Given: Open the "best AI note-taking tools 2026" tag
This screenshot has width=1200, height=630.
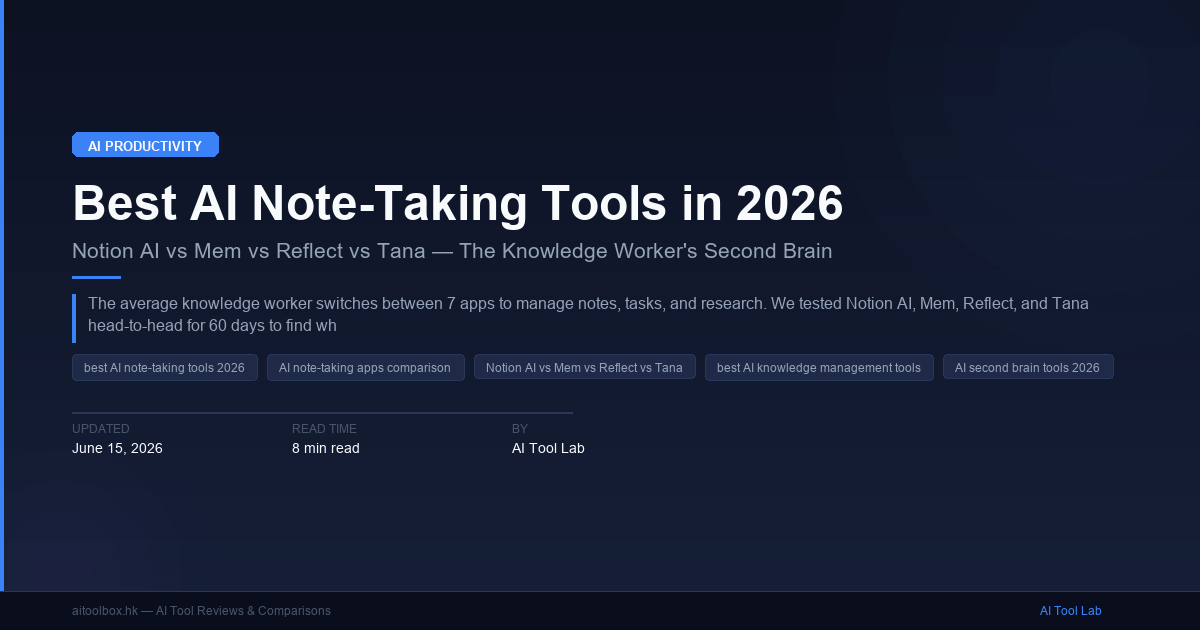Looking at the screenshot, I should 165,368.
